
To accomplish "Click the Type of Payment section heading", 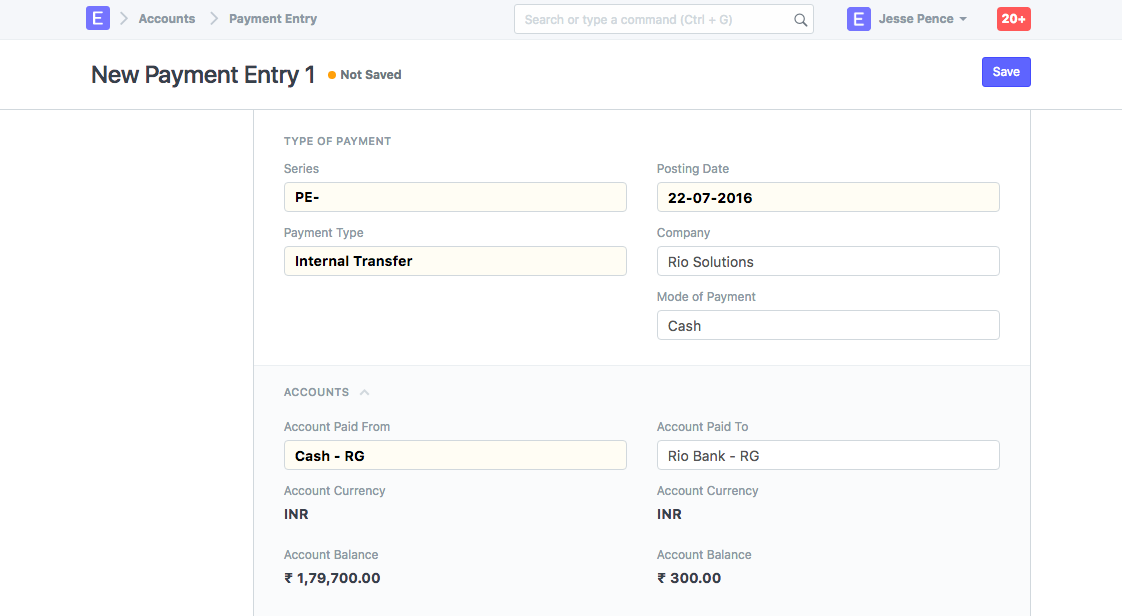I will 337,141.
